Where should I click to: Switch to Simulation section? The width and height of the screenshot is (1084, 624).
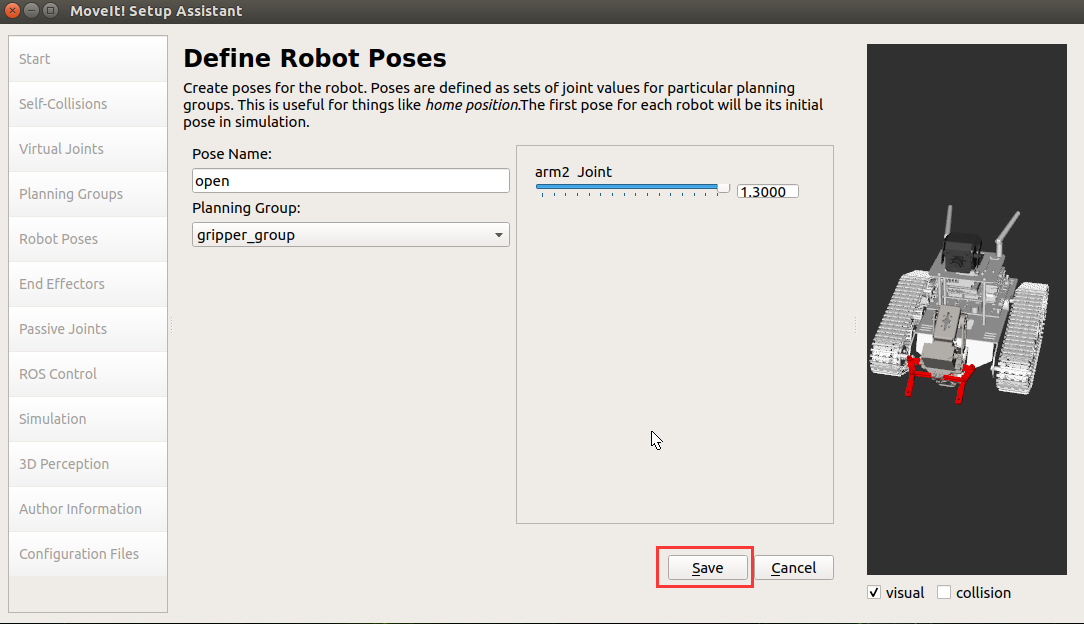pyautogui.click(x=88, y=419)
